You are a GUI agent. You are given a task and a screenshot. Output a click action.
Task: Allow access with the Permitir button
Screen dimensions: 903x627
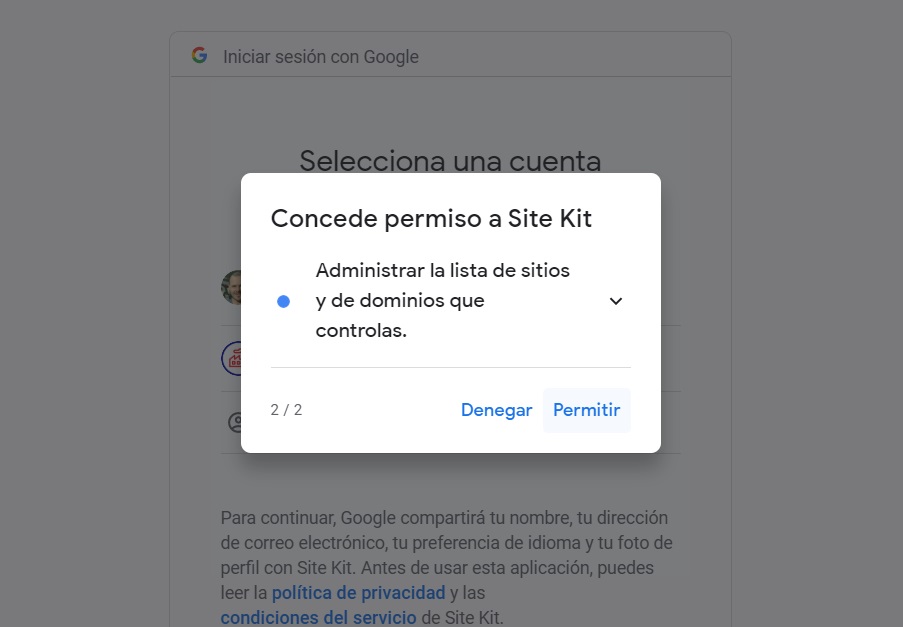586,410
